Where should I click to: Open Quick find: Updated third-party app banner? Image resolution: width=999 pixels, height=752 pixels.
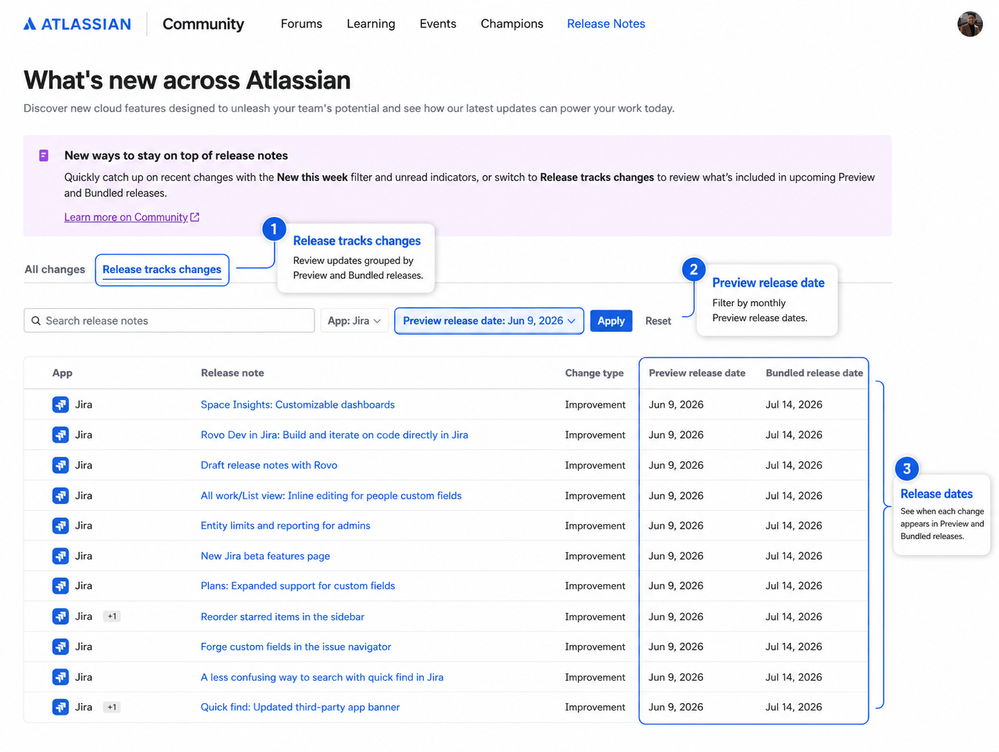pos(300,707)
